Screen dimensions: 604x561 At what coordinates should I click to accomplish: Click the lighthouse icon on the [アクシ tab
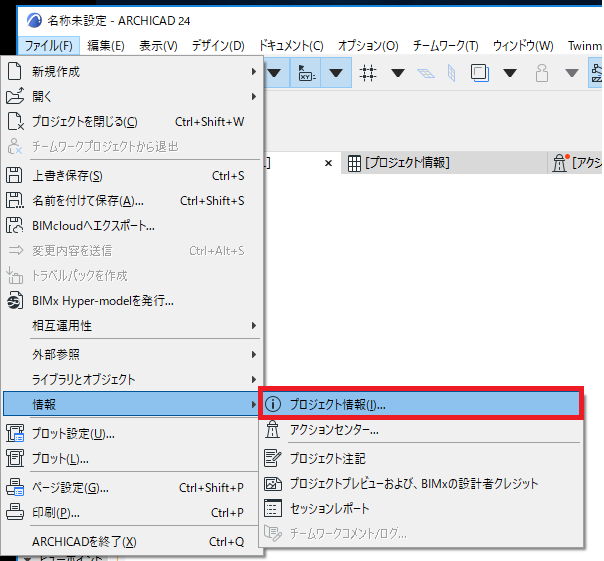tap(560, 163)
